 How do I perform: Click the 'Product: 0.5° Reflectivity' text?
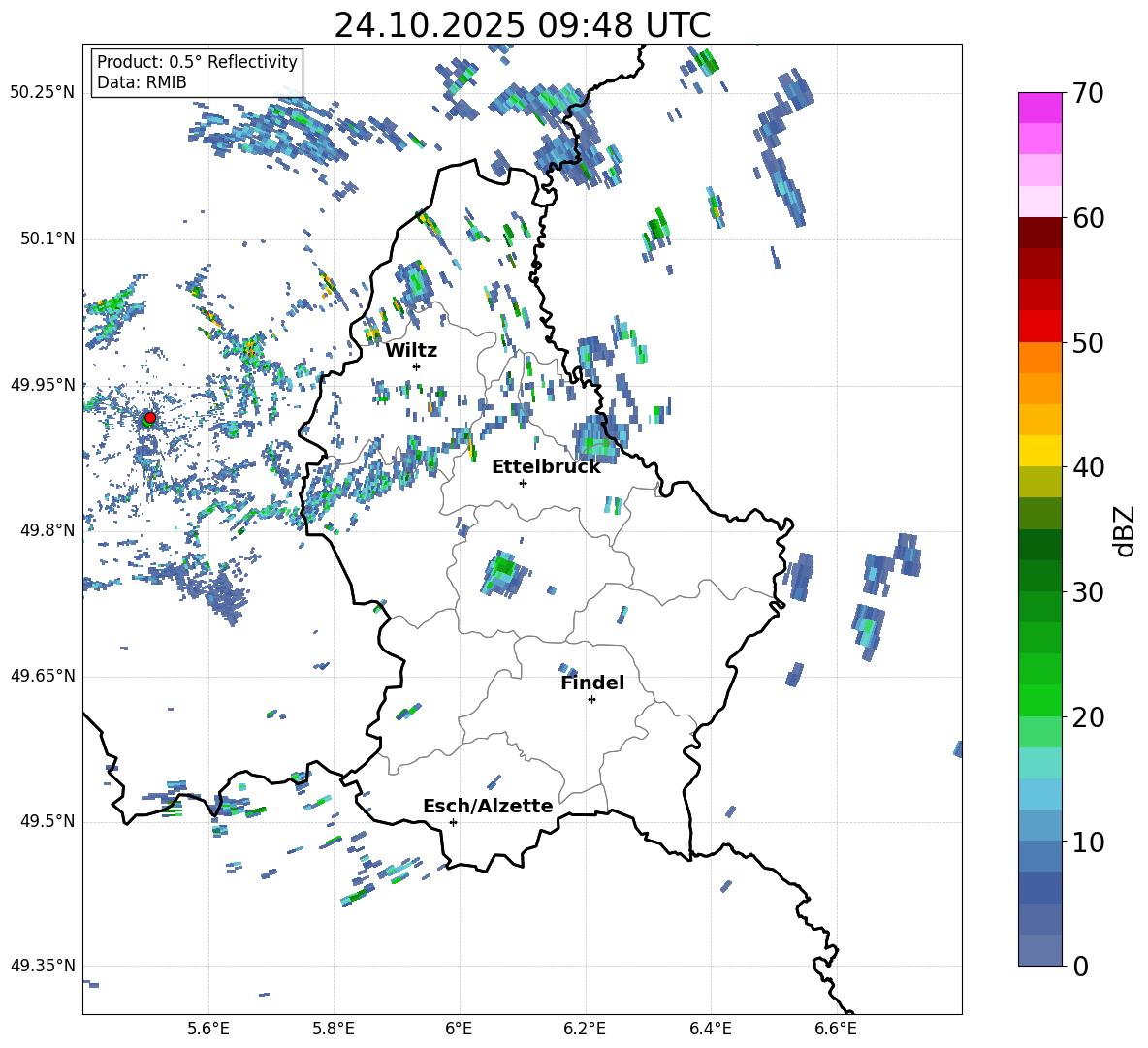pyautogui.click(x=197, y=61)
